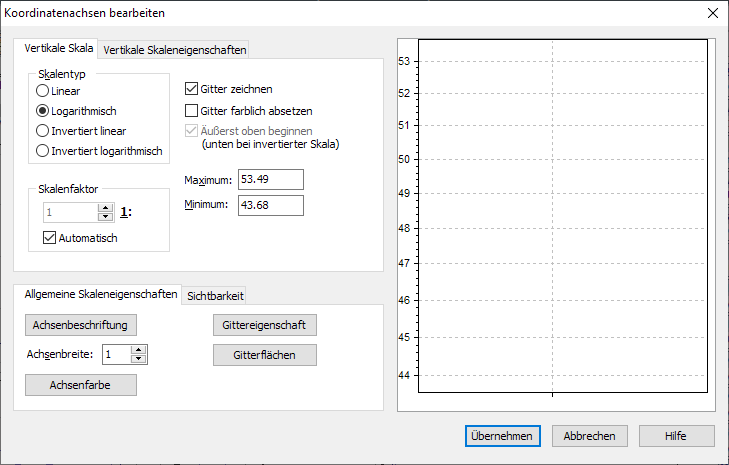
Task: Click the Gittereigenschaft button
Action: click(265, 325)
